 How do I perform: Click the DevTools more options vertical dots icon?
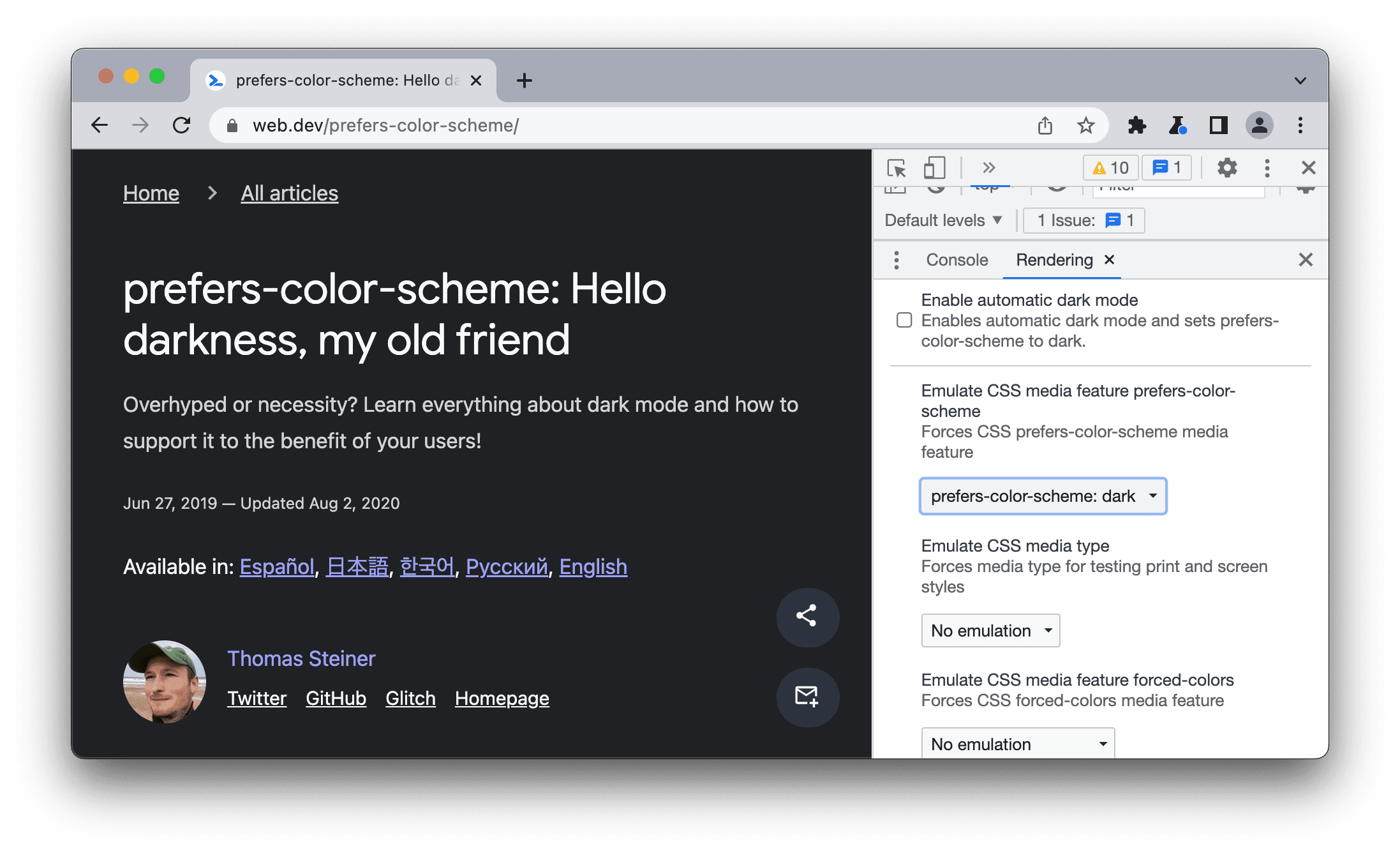(x=1265, y=167)
